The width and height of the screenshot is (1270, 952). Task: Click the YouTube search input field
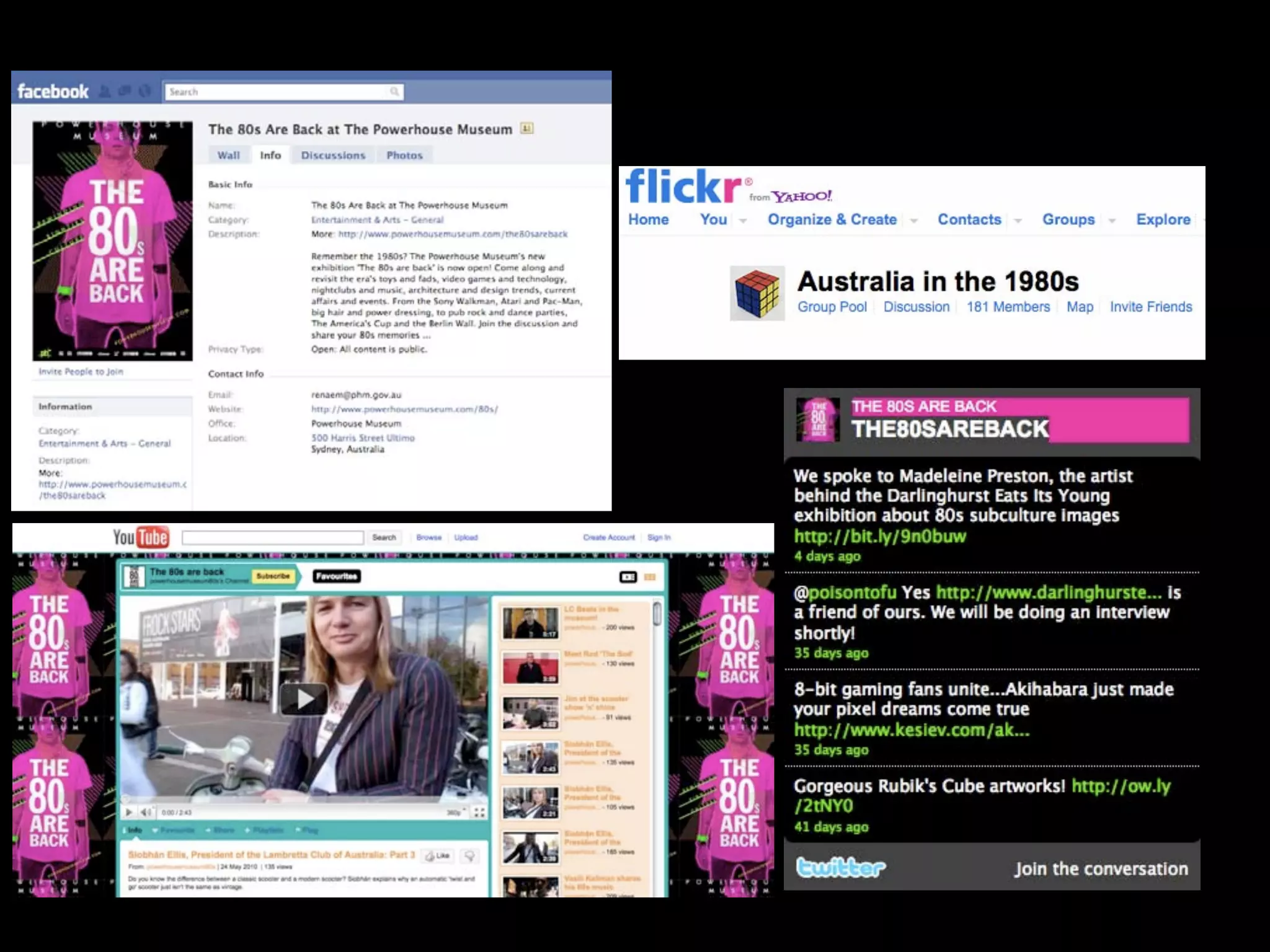273,537
